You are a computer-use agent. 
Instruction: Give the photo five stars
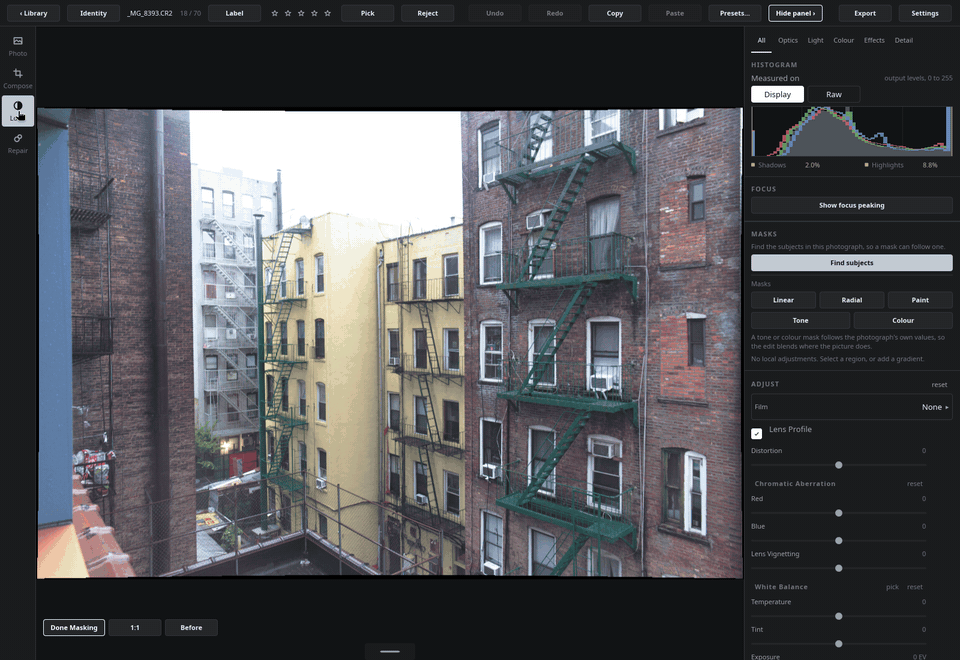coord(327,13)
